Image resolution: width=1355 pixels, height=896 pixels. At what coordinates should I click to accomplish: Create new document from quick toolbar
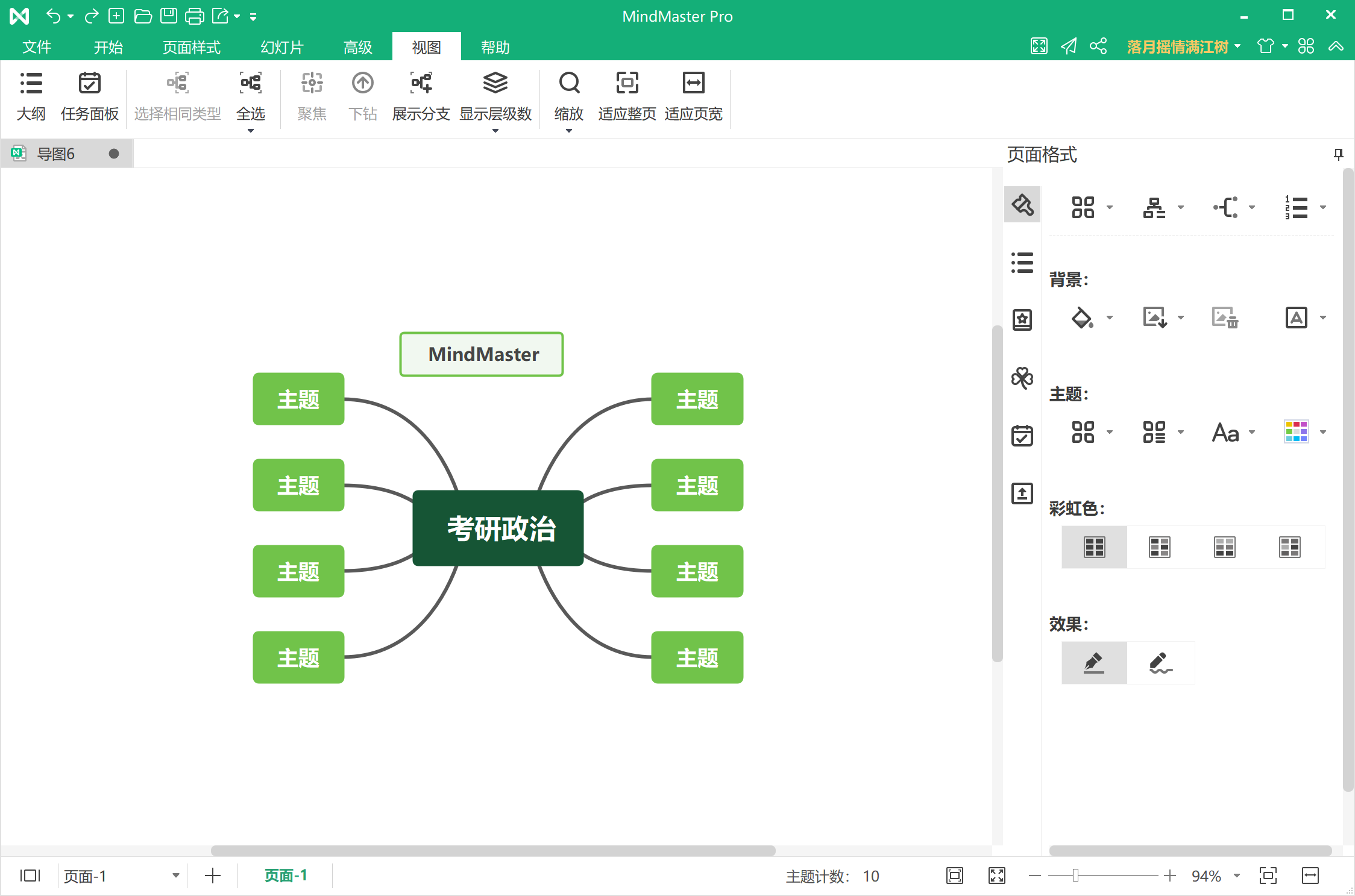(x=116, y=16)
